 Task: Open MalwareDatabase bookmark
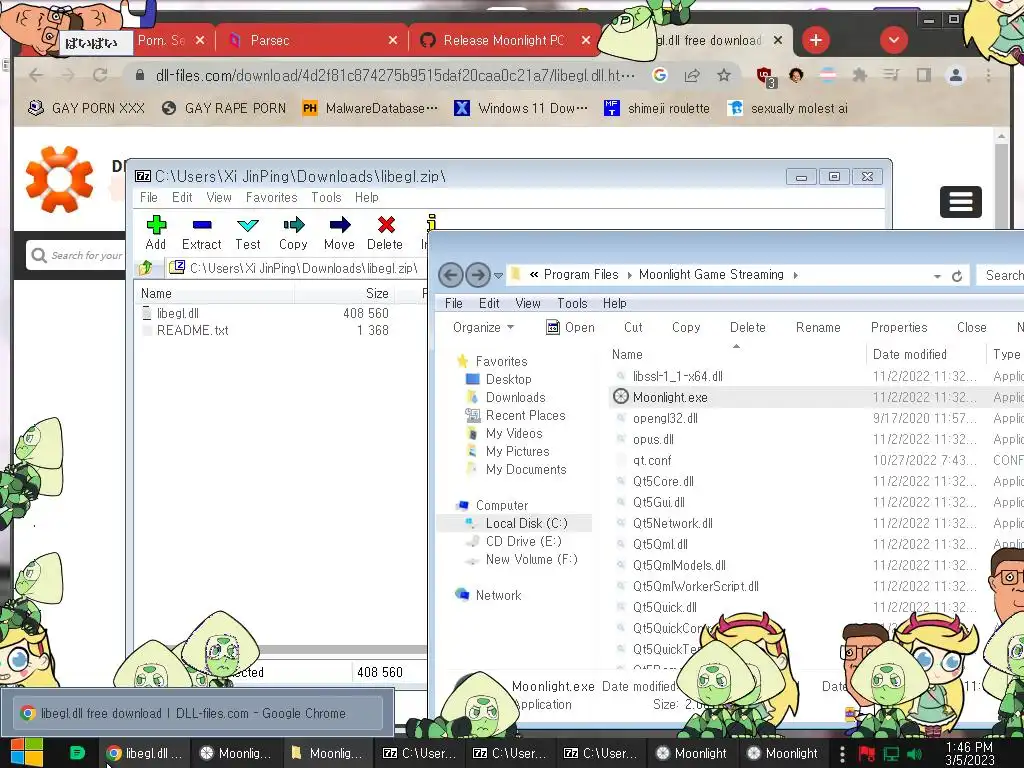370,108
